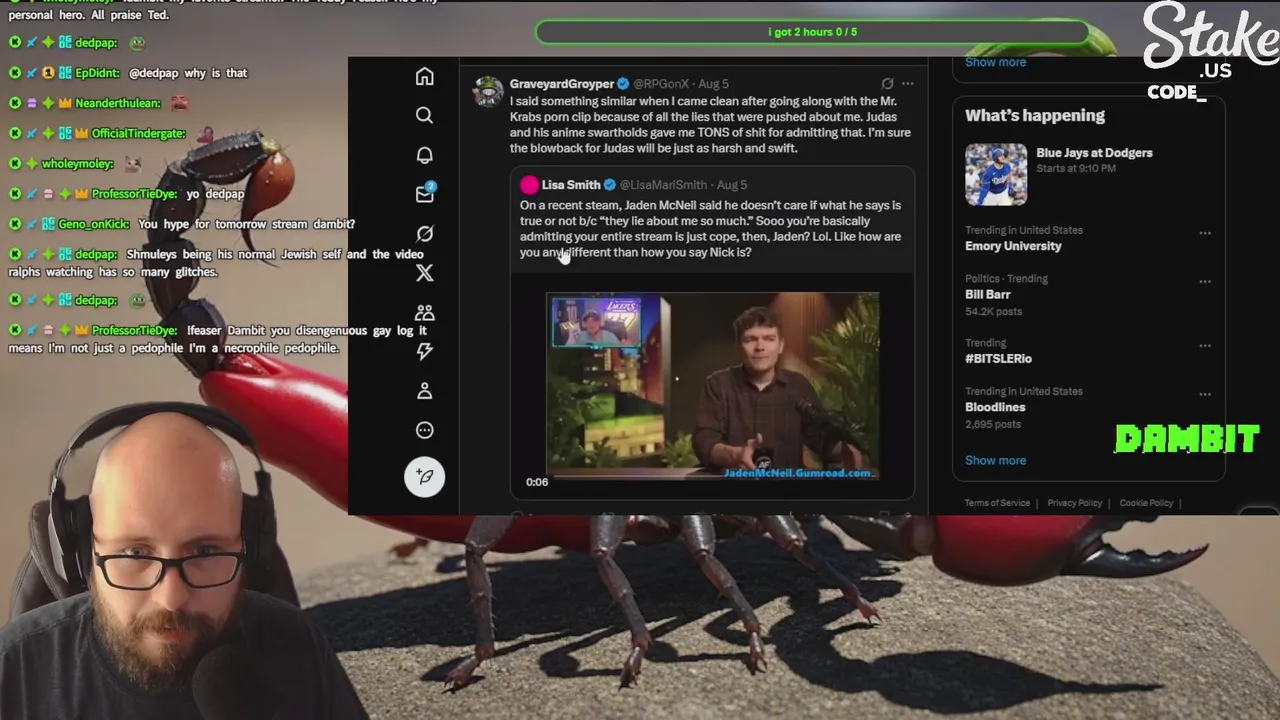This screenshot has height=720, width=1280.
Task: Open the More circle-dots sidebar icon
Action: click(x=425, y=430)
